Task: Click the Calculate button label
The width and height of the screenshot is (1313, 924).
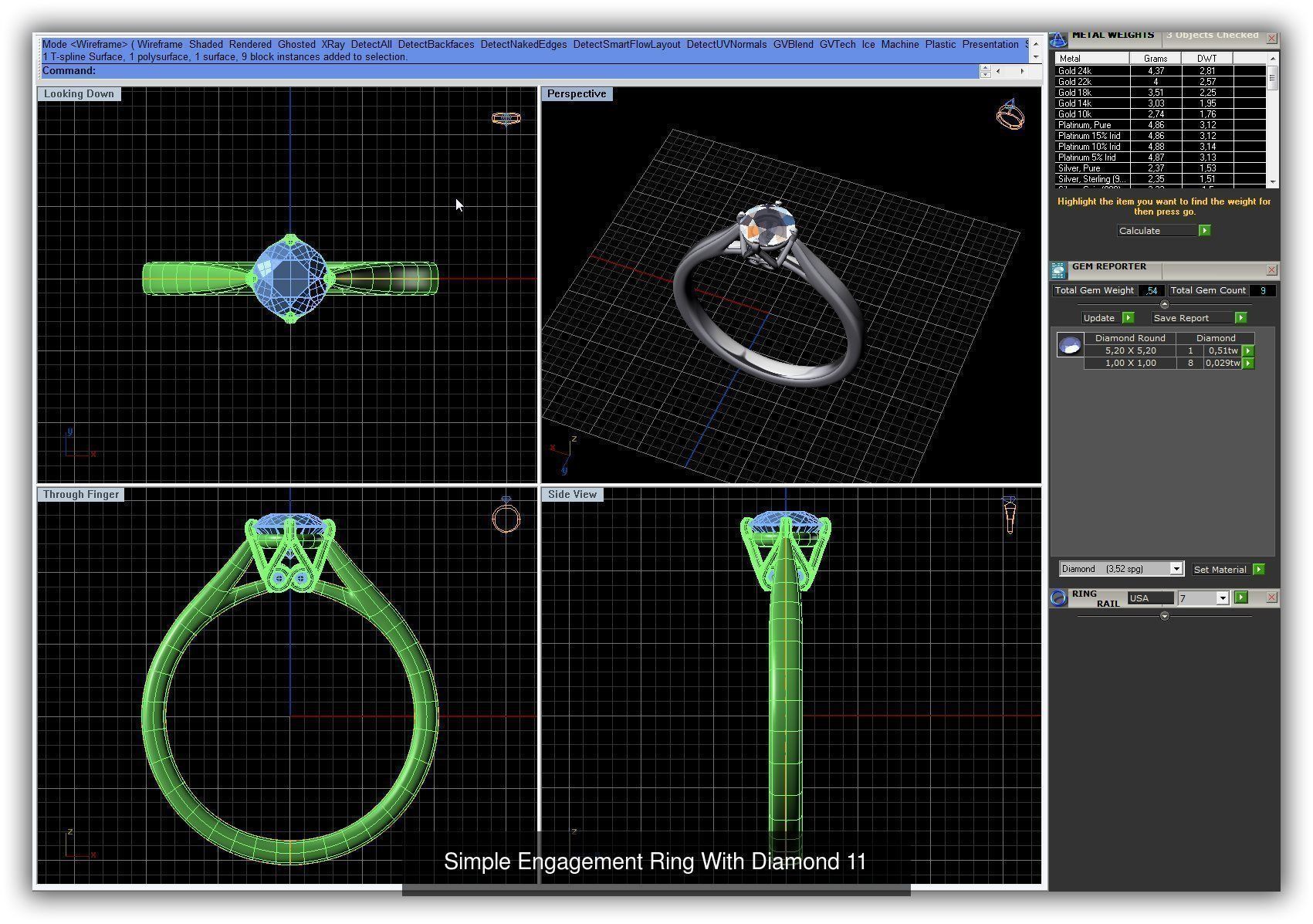Action: (1139, 231)
